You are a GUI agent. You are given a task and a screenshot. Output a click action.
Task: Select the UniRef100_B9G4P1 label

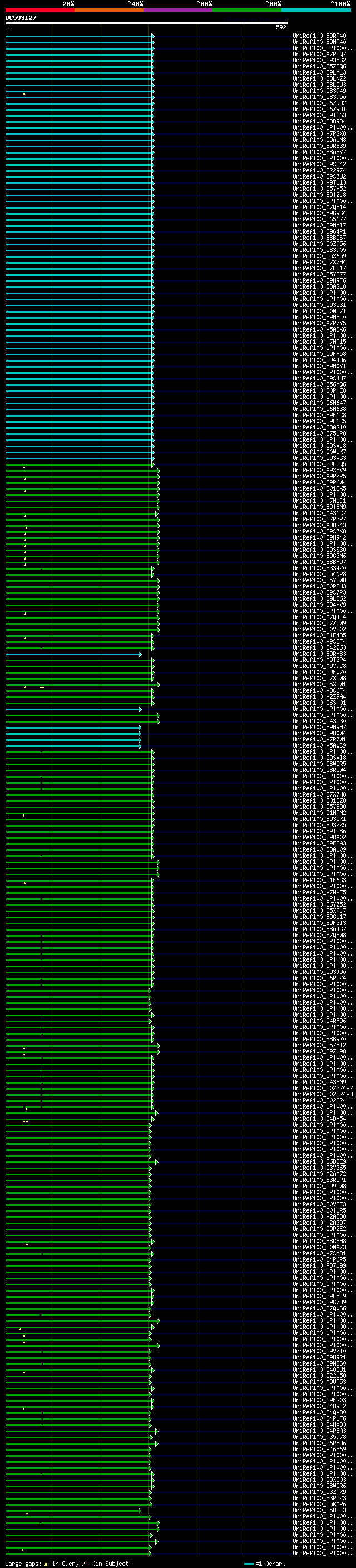pyautogui.click(x=319, y=231)
